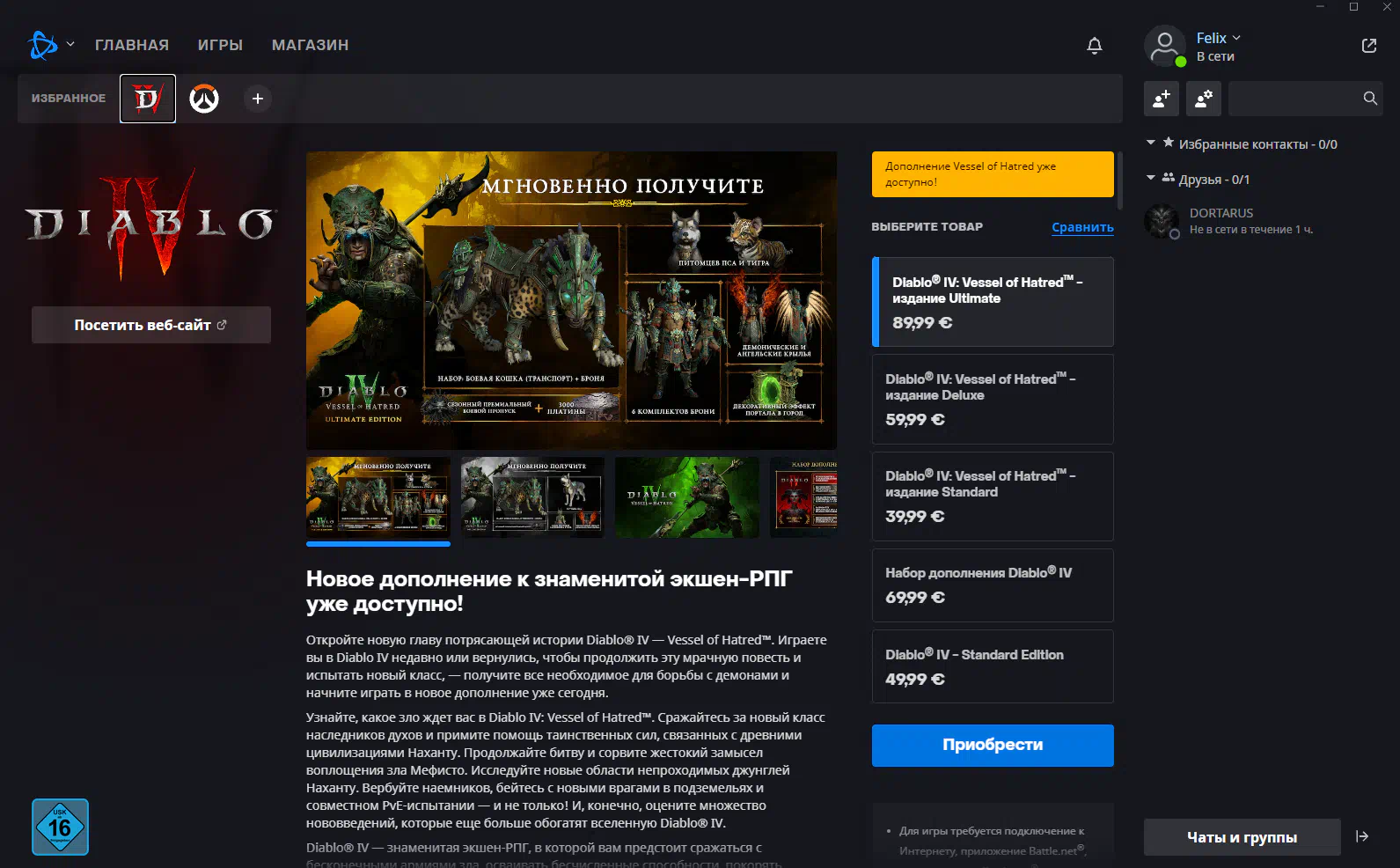Expand the dropdown arrow beside Battle.net logo
This screenshot has width=1400, height=868.
point(70,44)
